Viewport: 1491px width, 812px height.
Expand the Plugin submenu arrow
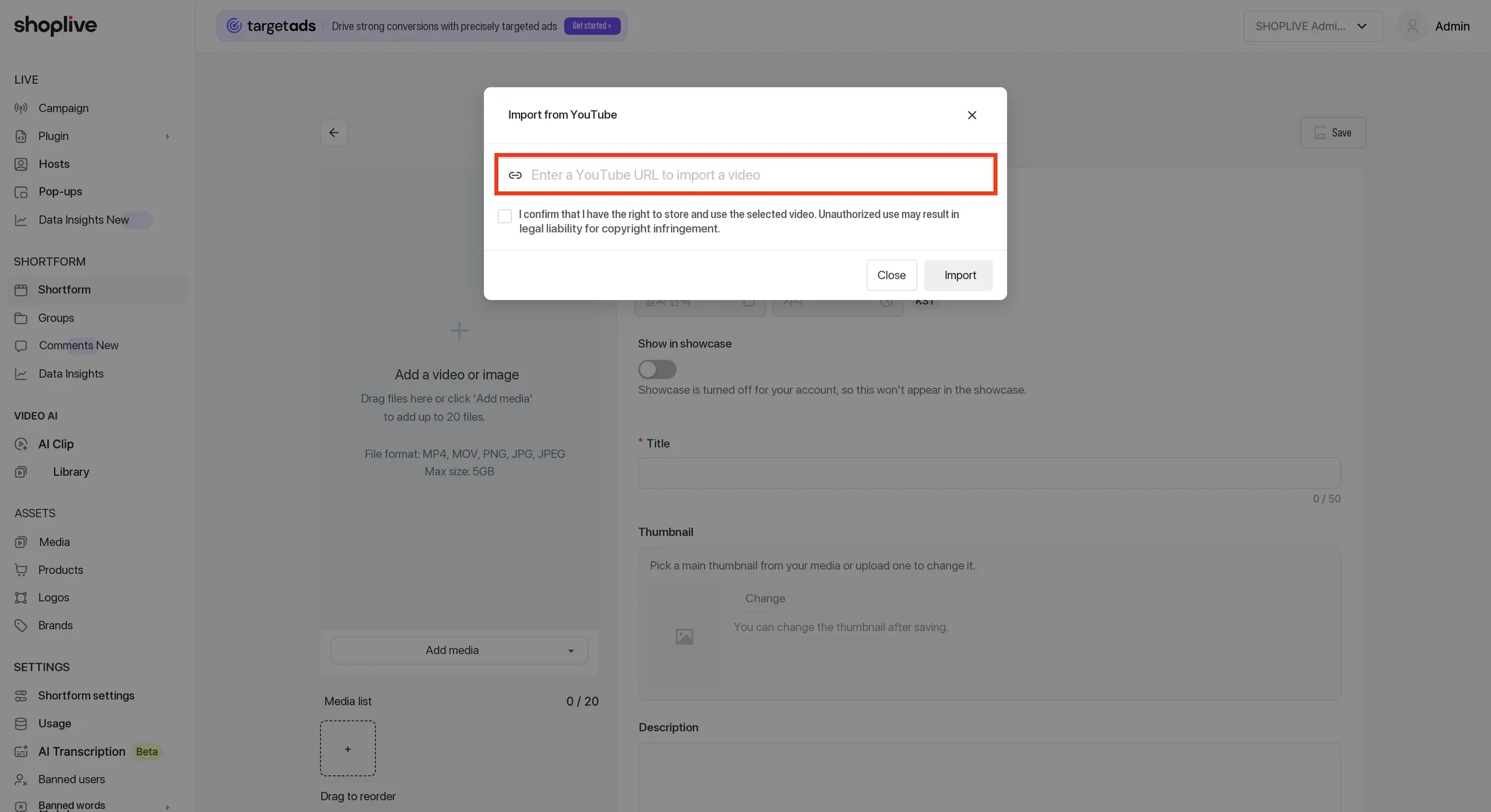coord(167,136)
